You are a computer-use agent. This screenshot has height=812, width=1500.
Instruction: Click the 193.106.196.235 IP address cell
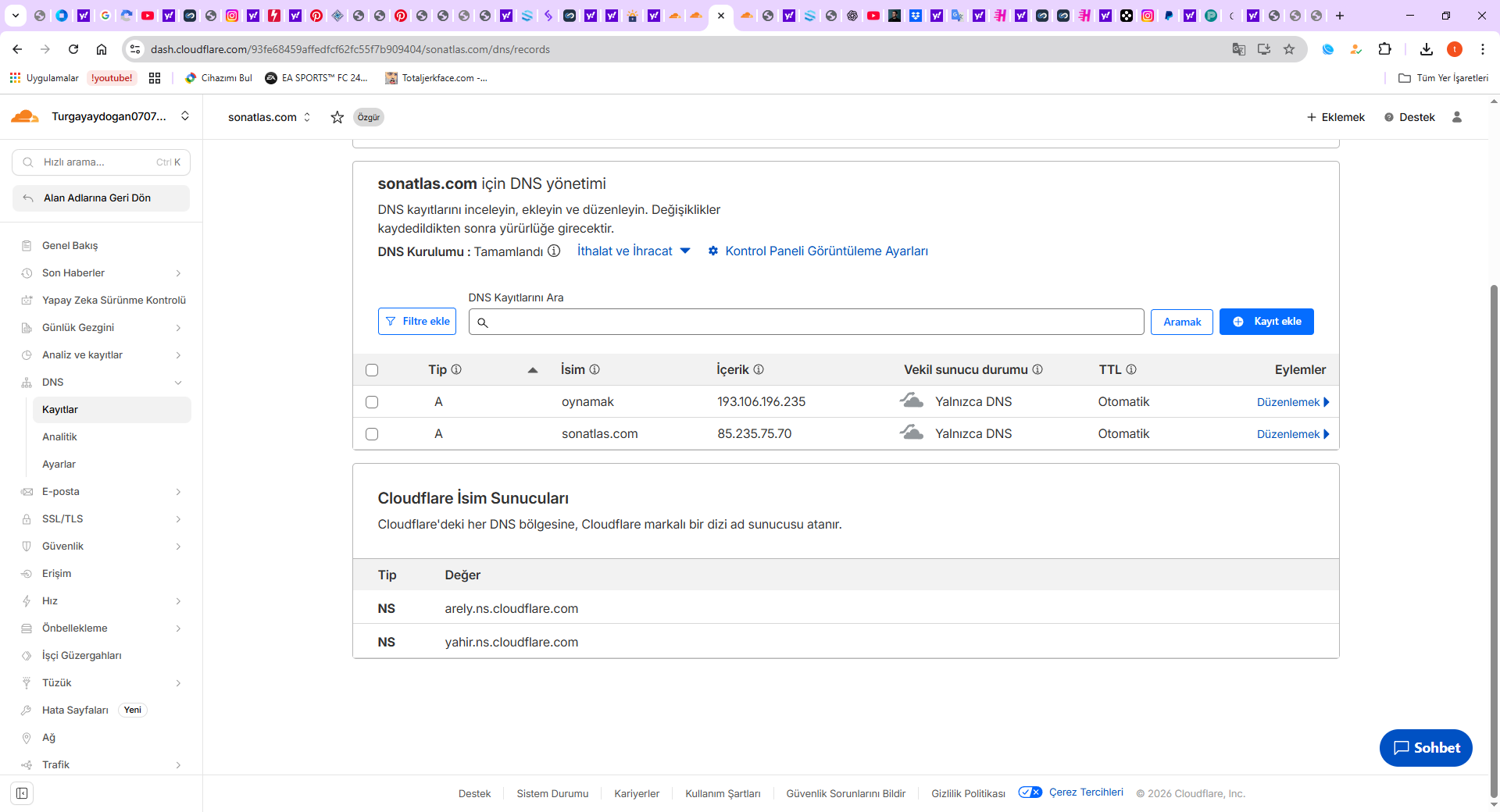(762, 401)
